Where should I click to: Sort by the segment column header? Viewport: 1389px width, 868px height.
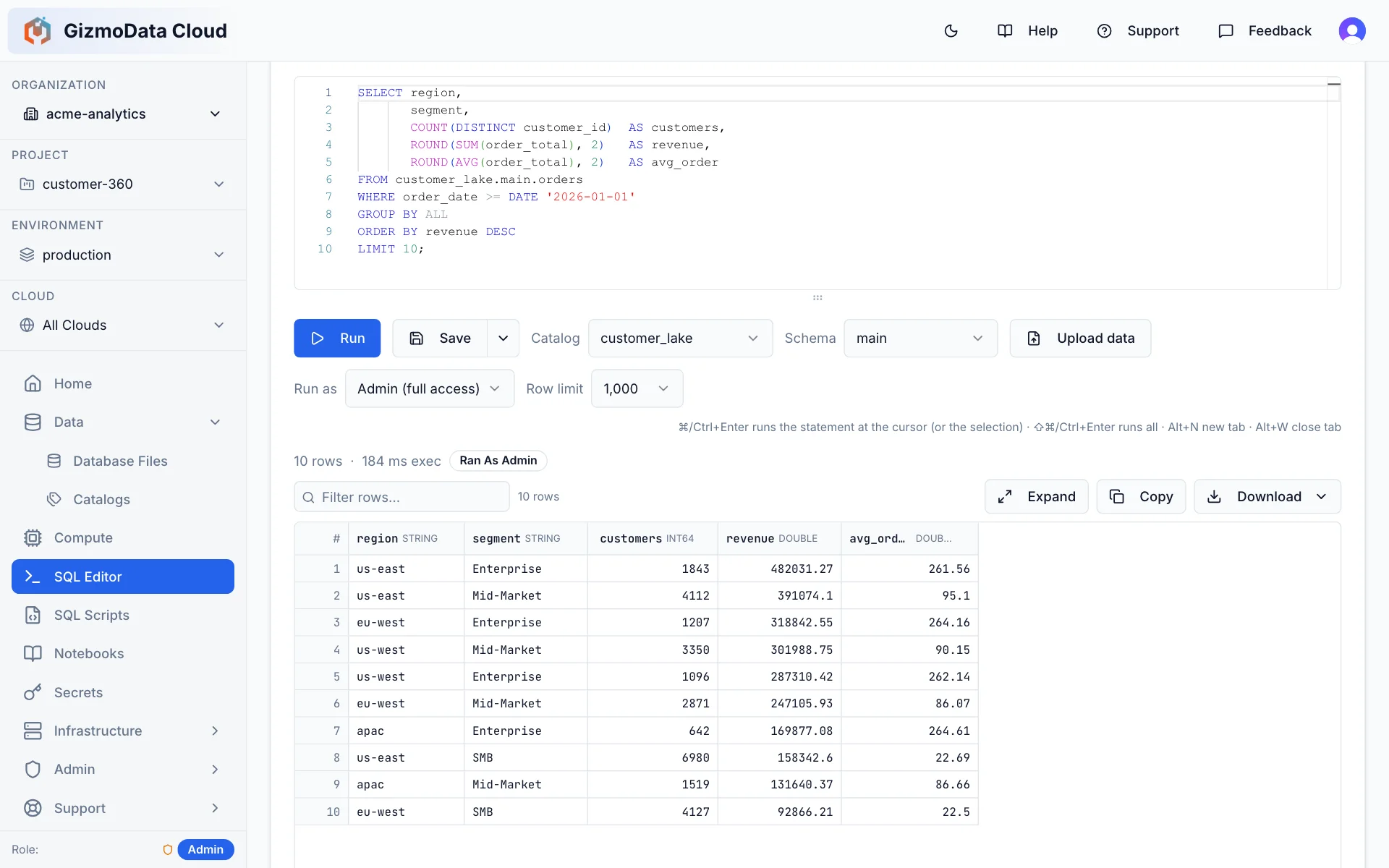pos(525,538)
